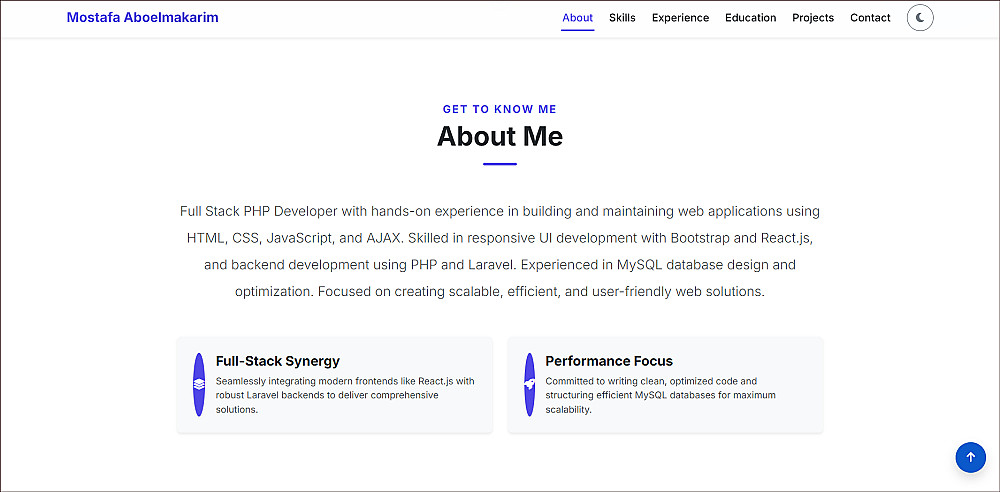Image resolution: width=1000 pixels, height=492 pixels.
Task: Click the Full Stack PHP Developer paragraph
Action: coord(500,252)
